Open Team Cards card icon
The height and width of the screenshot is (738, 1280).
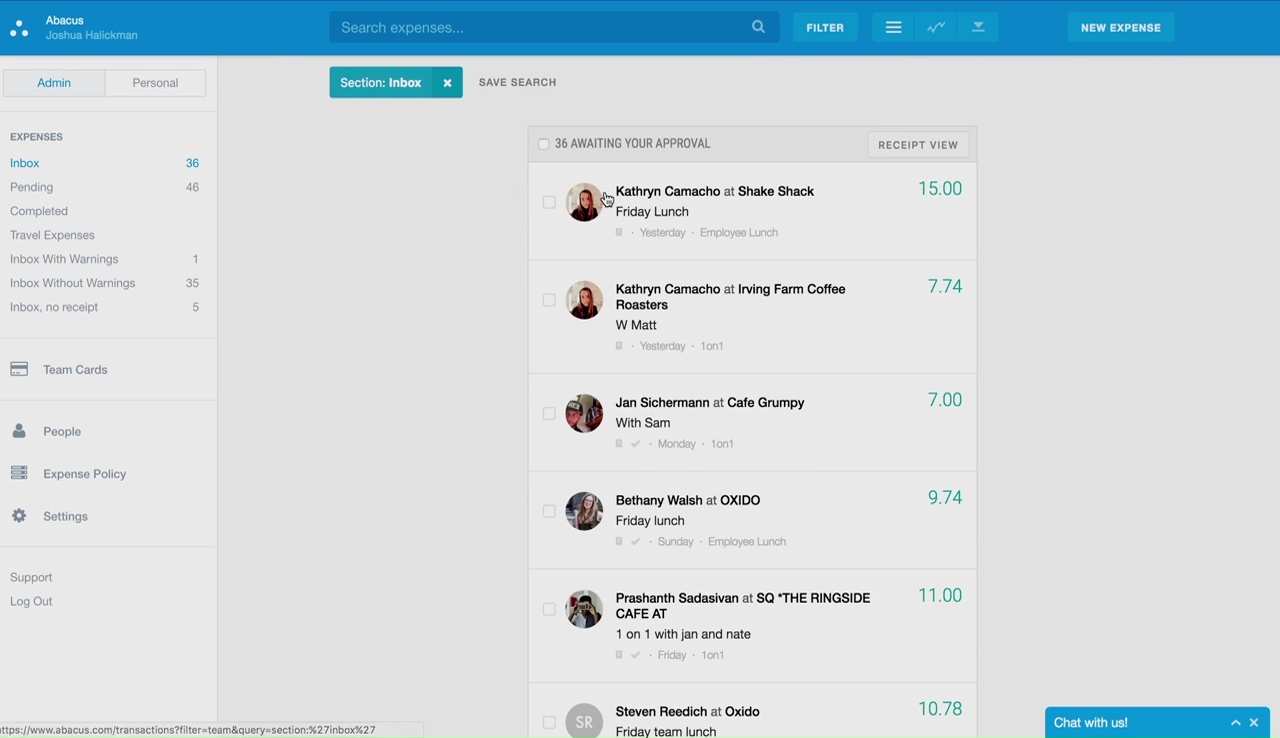point(19,369)
